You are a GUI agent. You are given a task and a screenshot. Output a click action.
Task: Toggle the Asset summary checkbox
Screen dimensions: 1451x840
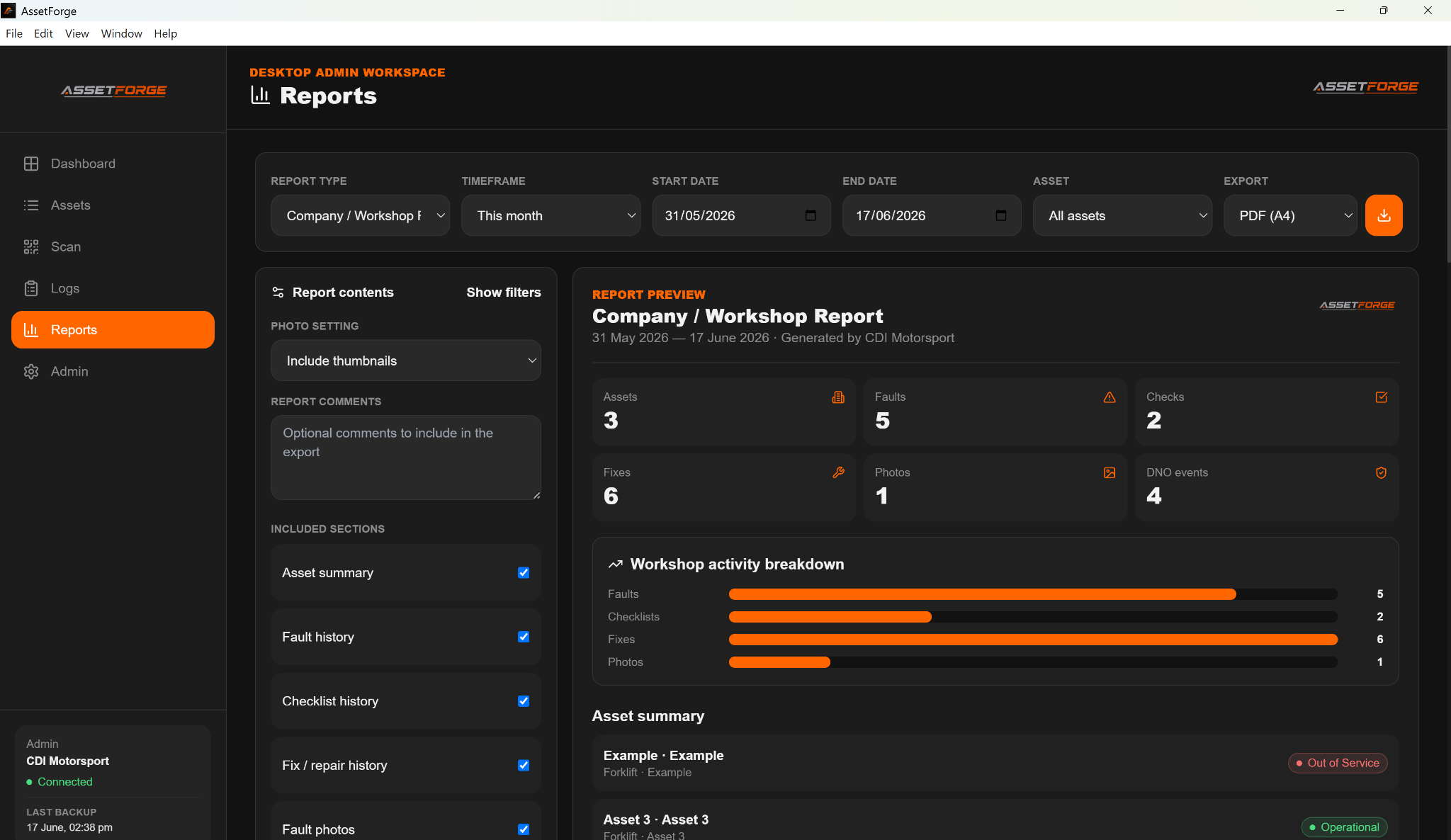pyautogui.click(x=524, y=573)
